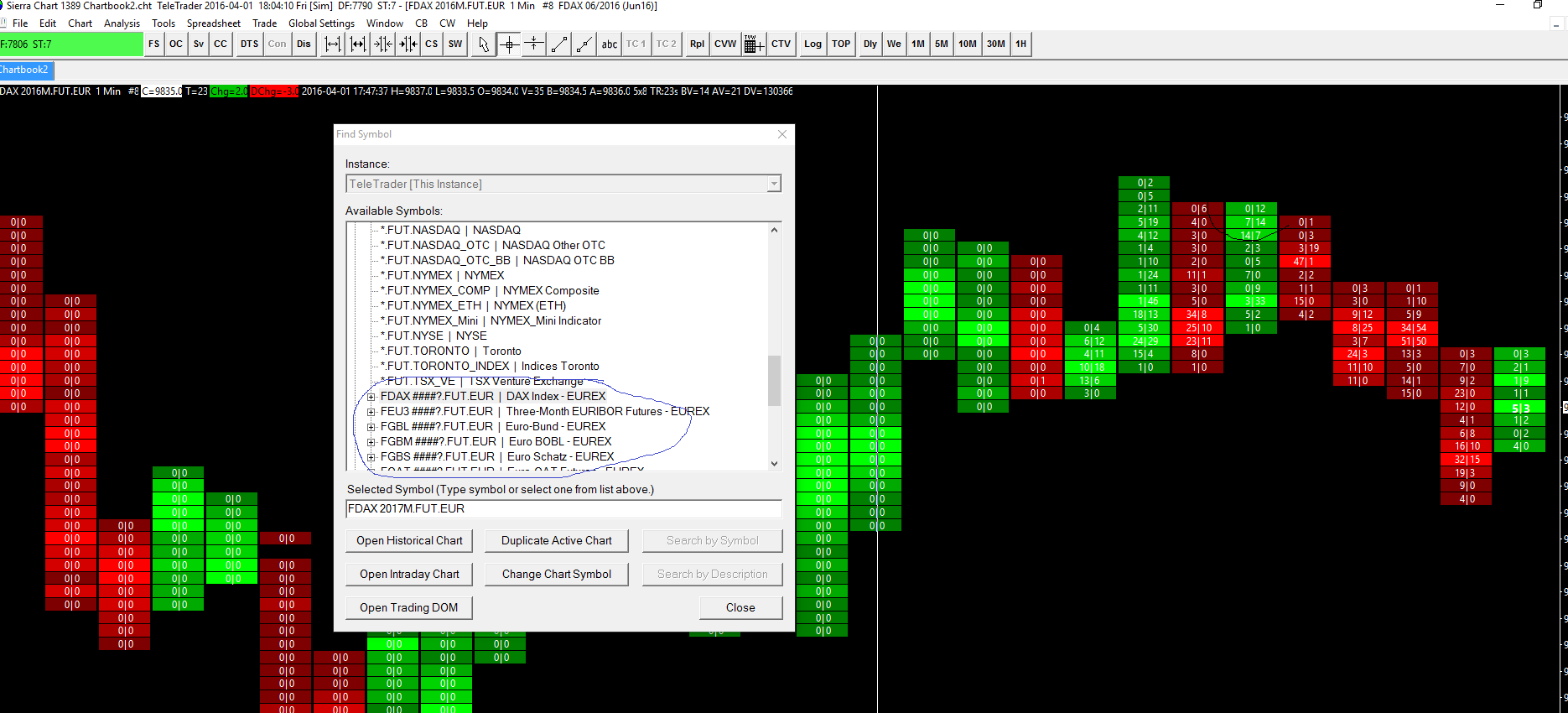Expand the FDAX DAX Index tree node
Viewport: 1568px width, 713px height.
point(371,397)
